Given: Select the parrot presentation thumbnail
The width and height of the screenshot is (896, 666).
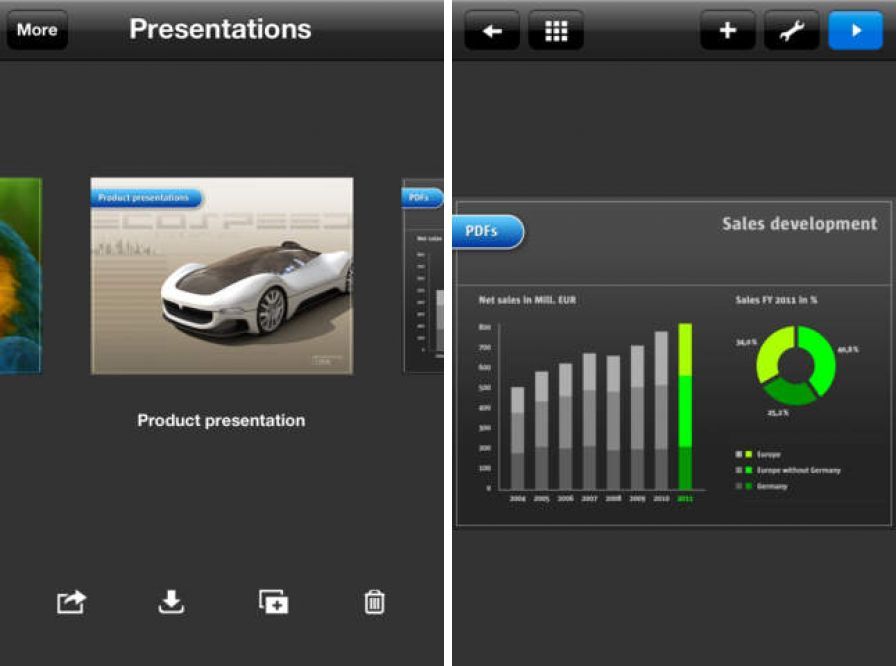Looking at the screenshot, I should point(20,275).
